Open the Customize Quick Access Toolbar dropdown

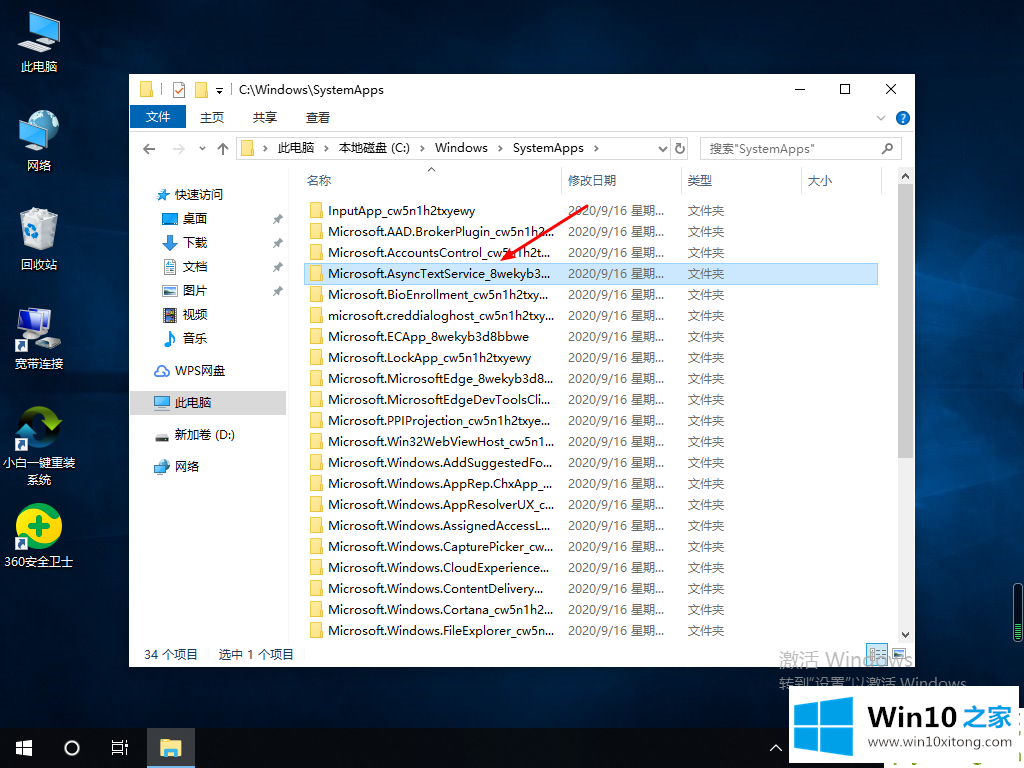[x=219, y=91]
